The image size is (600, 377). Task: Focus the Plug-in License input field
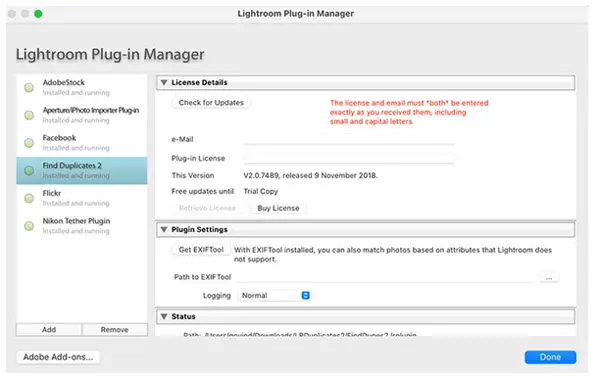tap(349, 158)
